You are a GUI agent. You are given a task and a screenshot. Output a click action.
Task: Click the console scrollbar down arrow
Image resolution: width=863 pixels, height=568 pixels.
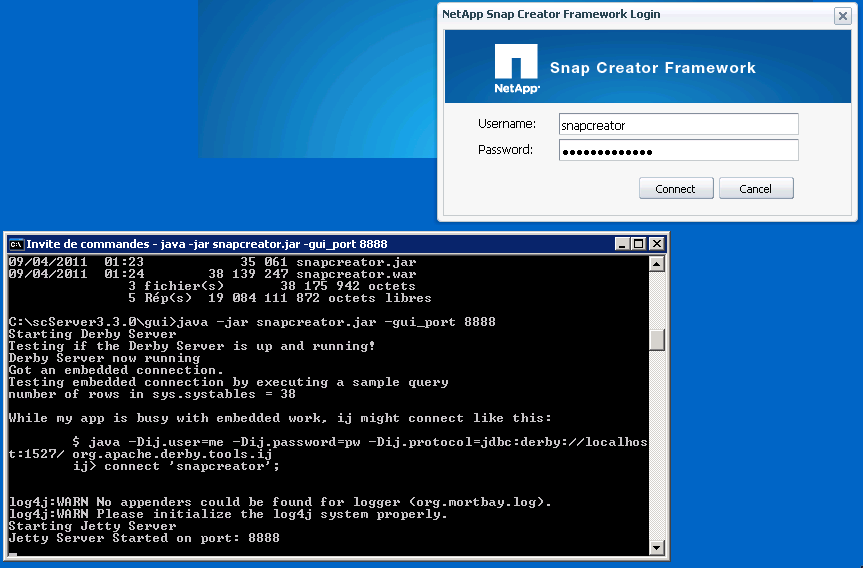pos(656,548)
